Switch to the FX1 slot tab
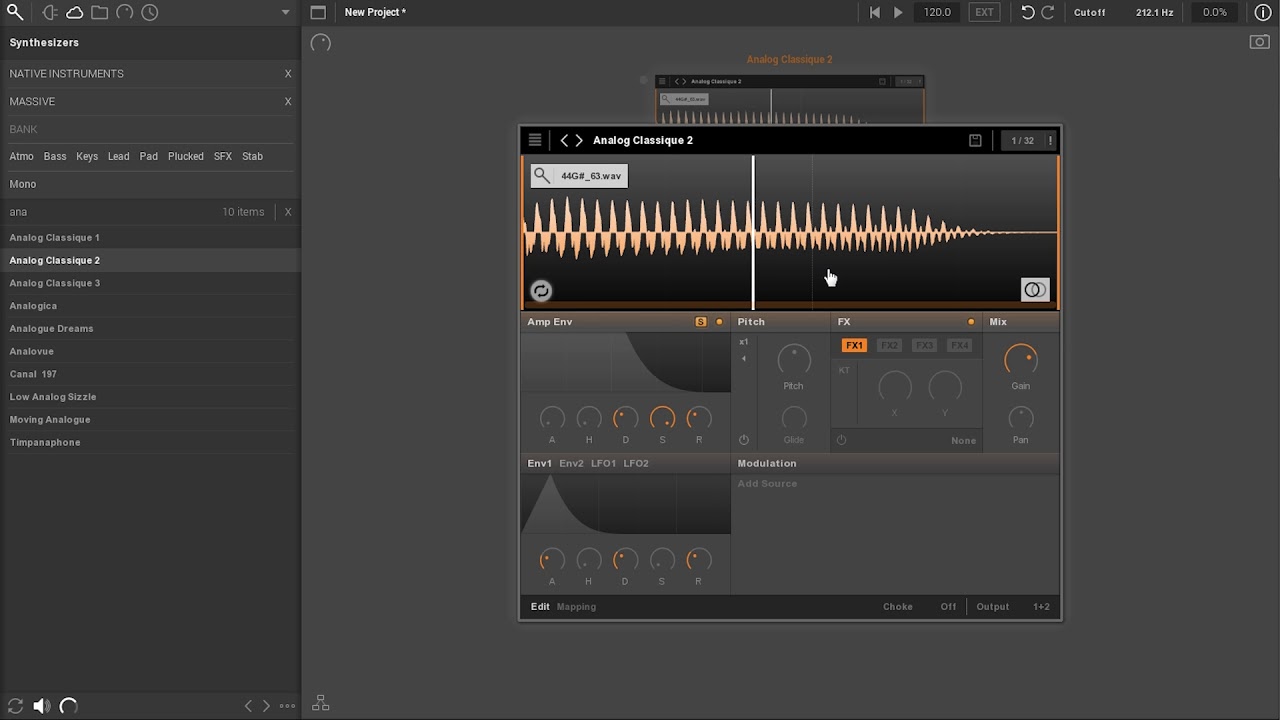The width and height of the screenshot is (1280, 720). [x=854, y=346]
